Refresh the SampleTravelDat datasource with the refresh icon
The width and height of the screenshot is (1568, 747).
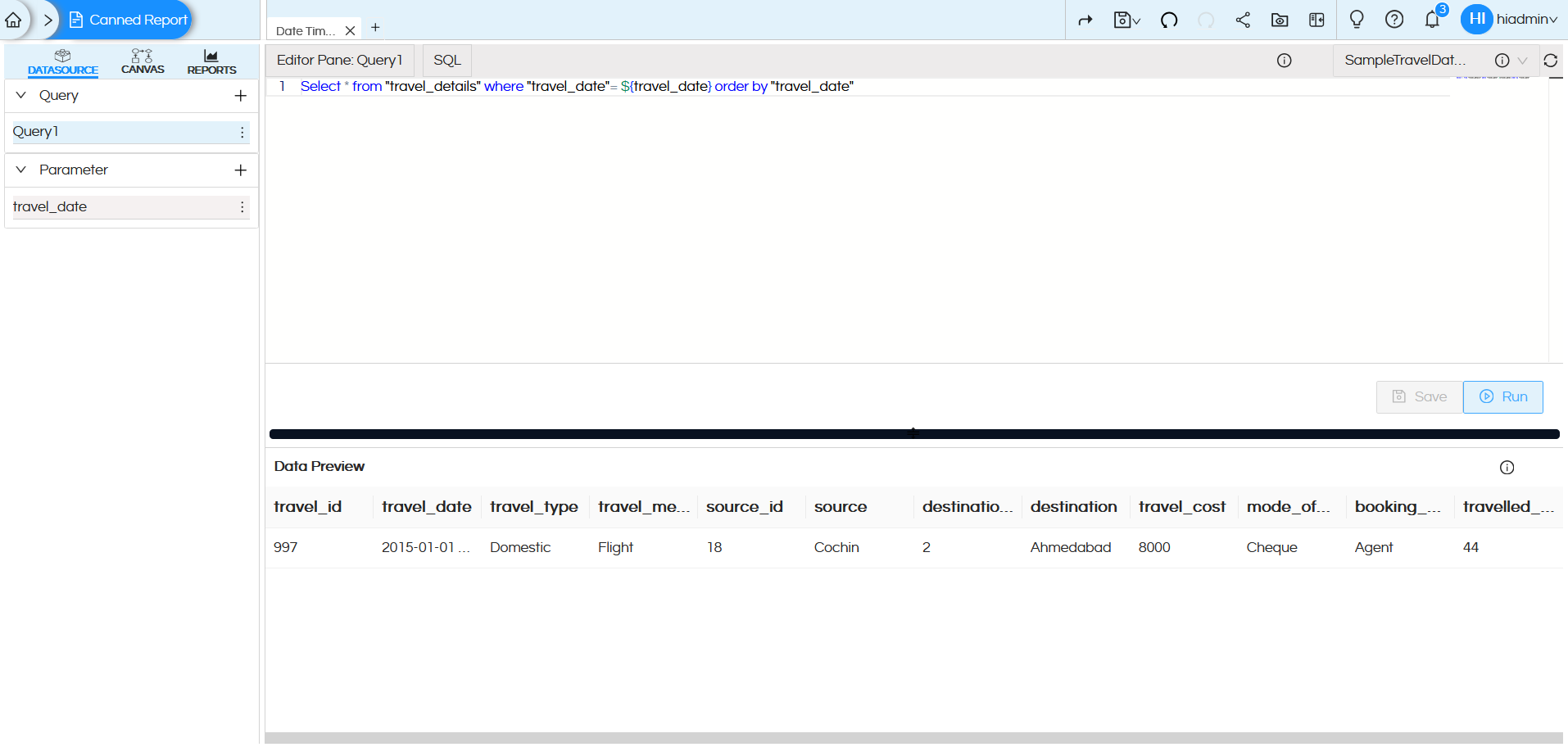pyautogui.click(x=1551, y=60)
